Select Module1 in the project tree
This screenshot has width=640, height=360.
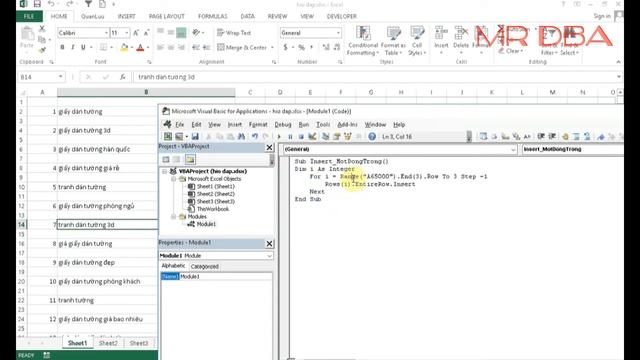[206, 224]
